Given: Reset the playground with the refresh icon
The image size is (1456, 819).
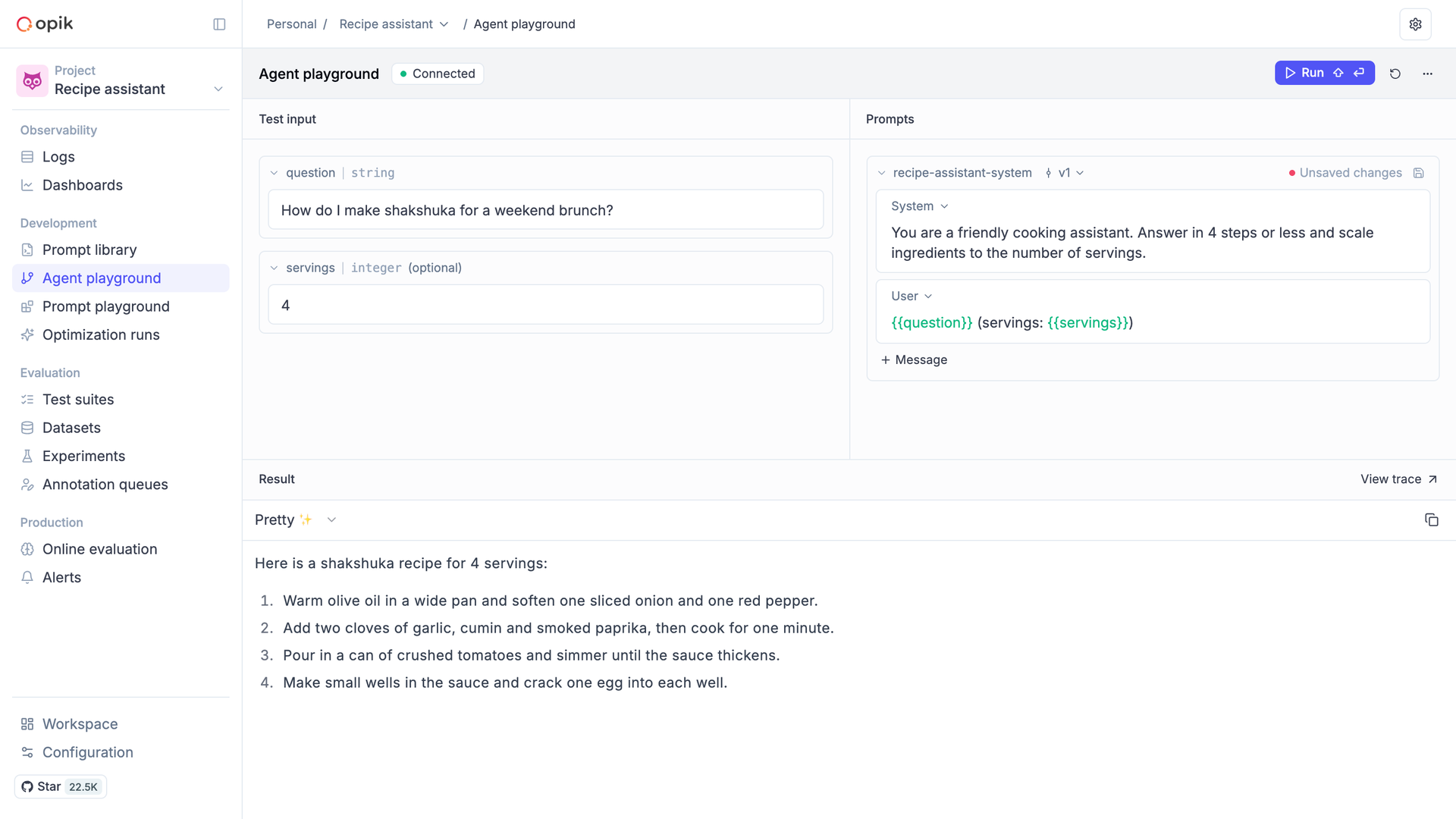Looking at the screenshot, I should (1395, 74).
